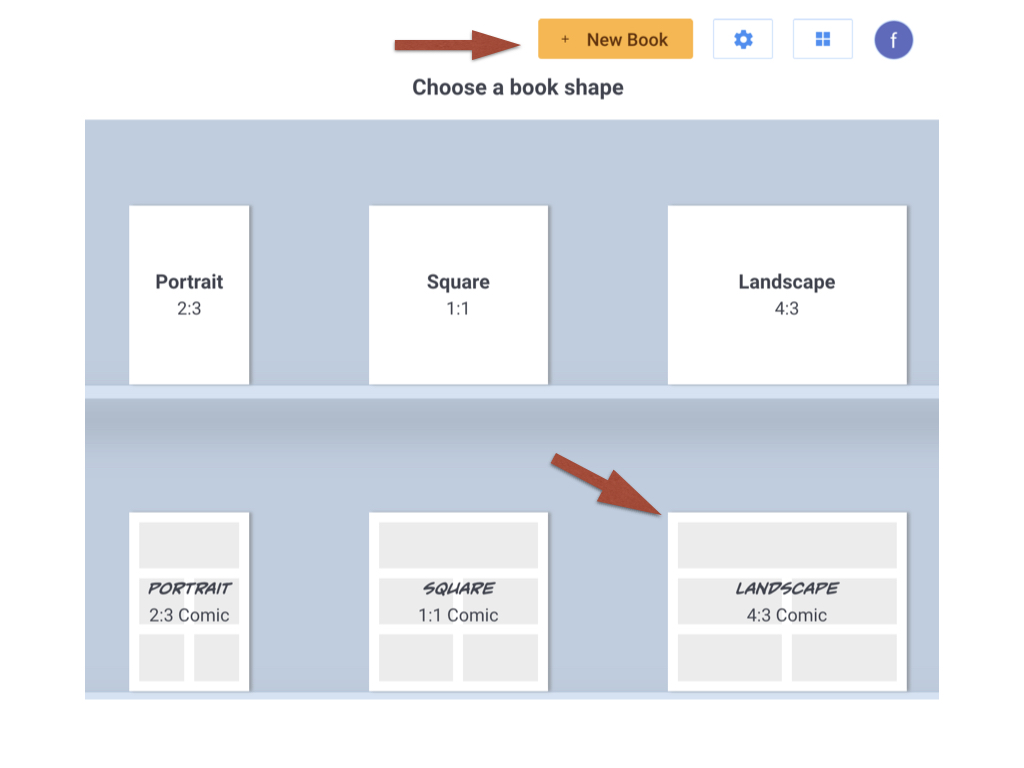Click the 2:3 ratio label on Portrait book
Screen dimensions: 1024x768
click(189, 309)
